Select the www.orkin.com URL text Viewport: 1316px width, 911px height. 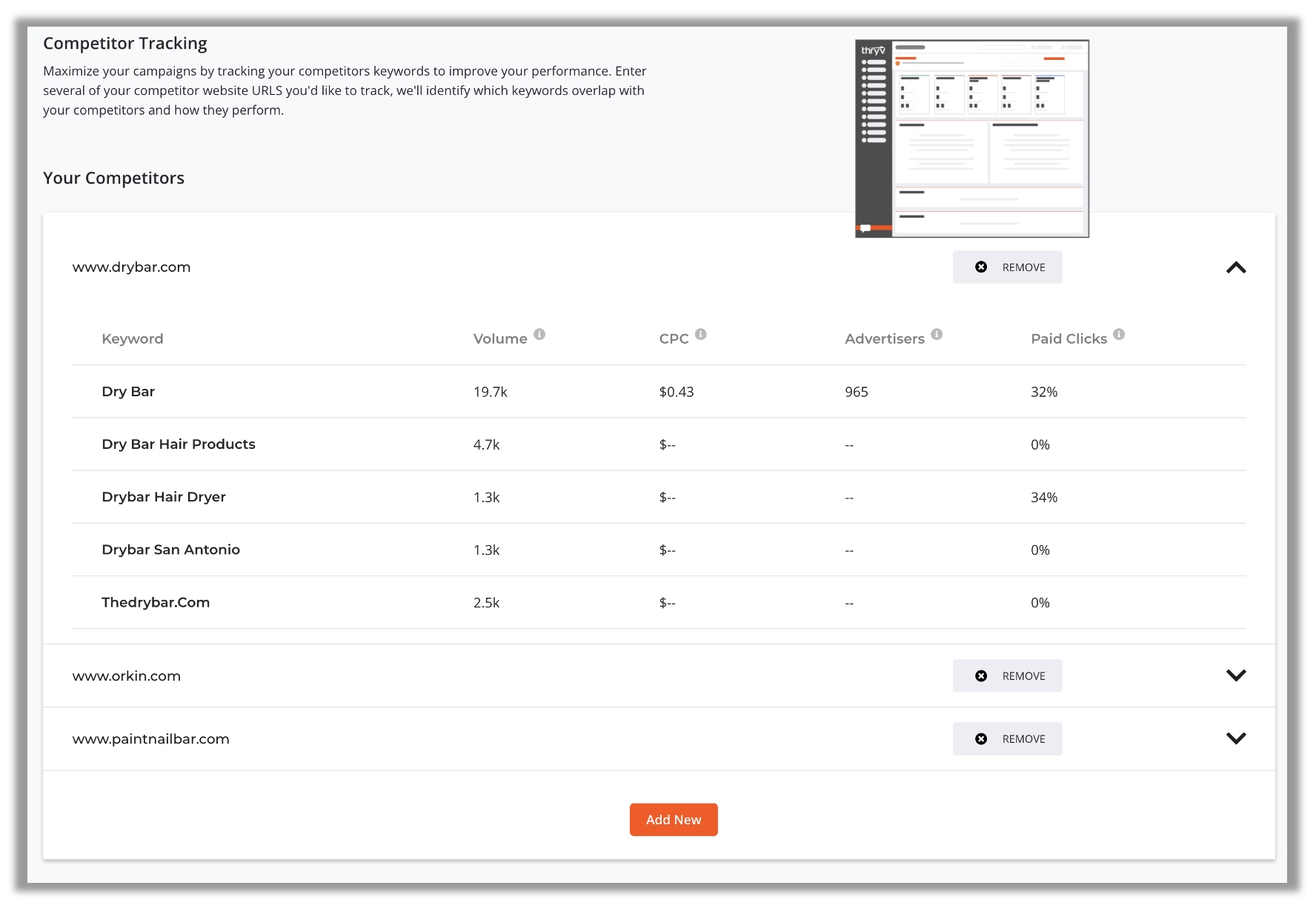click(x=127, y=676)
